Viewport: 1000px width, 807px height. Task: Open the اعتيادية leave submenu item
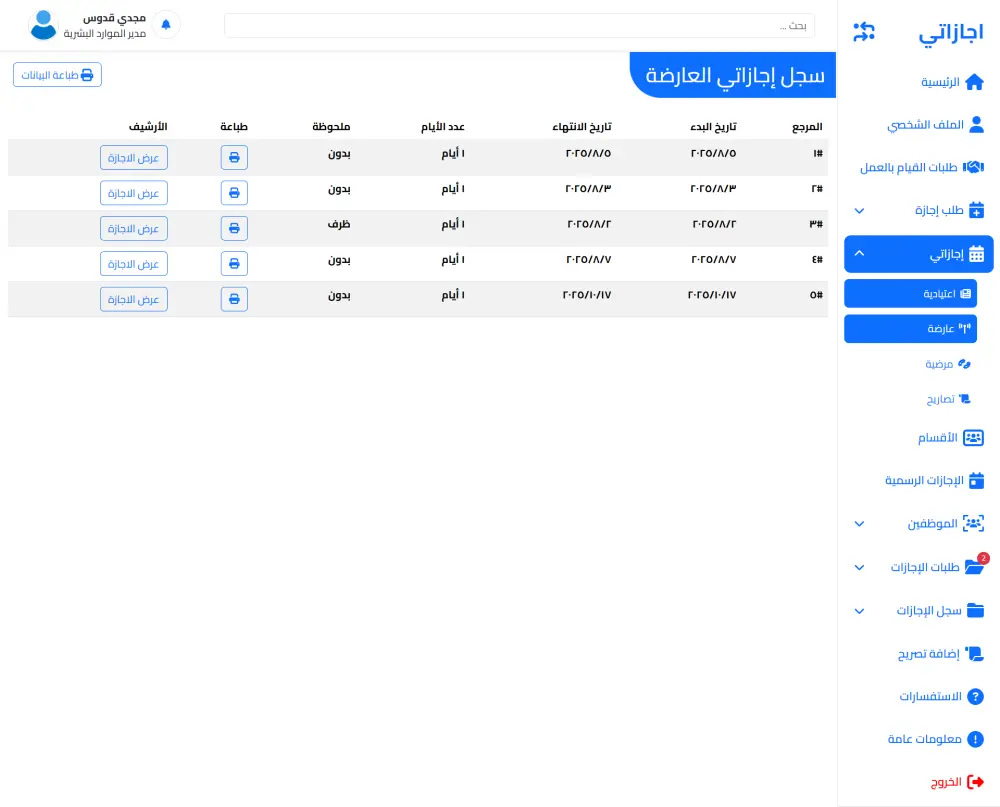pyautogui.click(x=910, y=293)
